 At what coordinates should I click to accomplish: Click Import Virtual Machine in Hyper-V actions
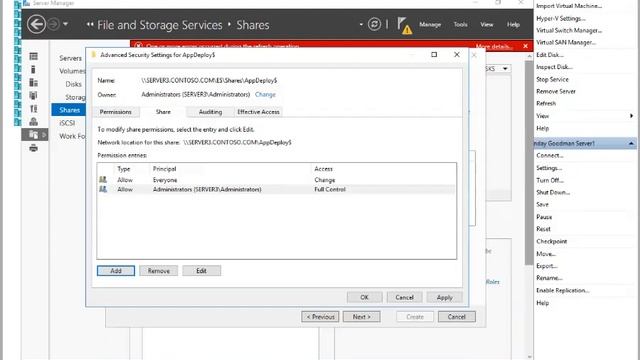click(x=569, y=6)
